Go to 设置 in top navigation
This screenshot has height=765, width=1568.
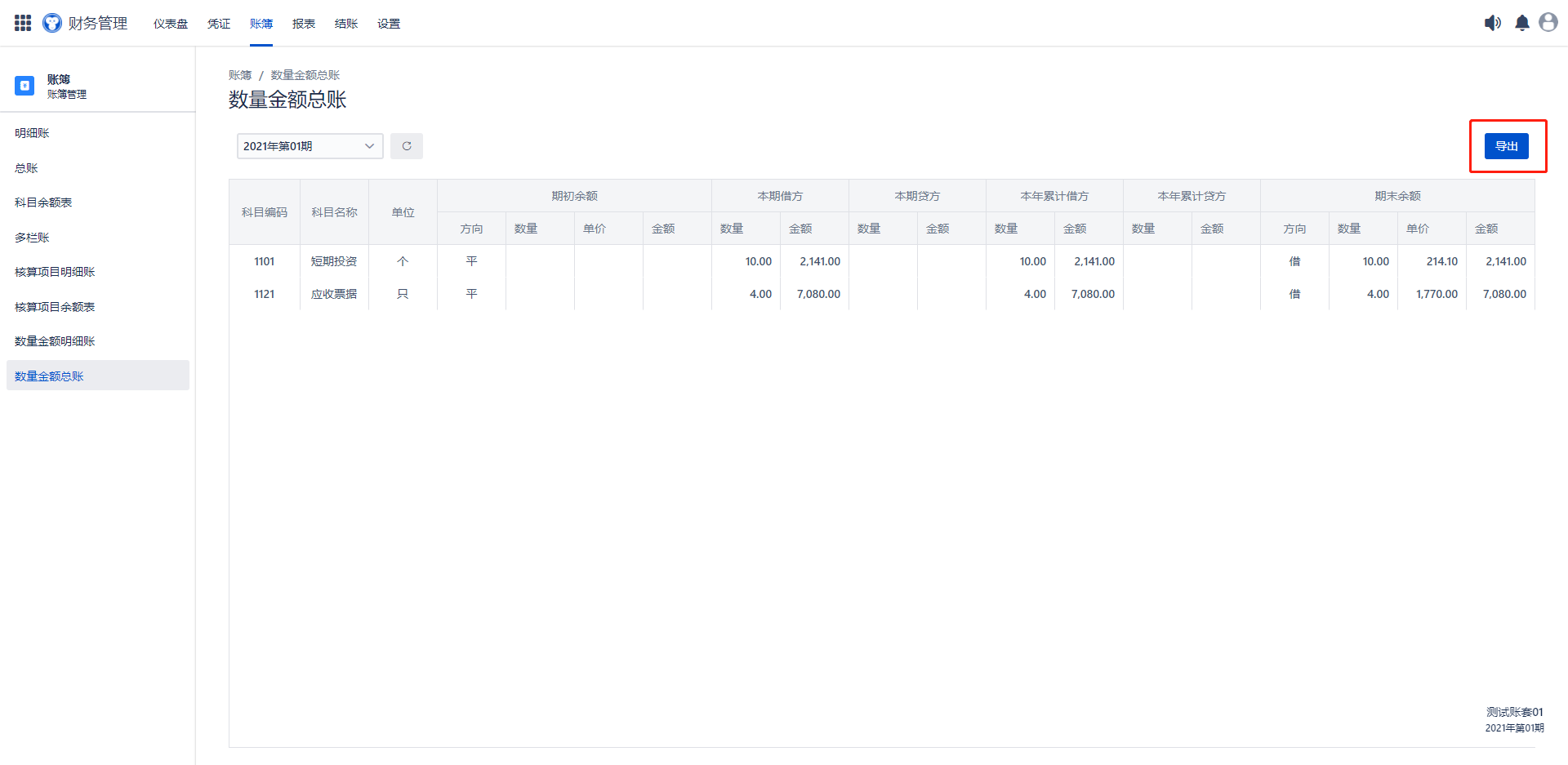(x=389, y=24)
